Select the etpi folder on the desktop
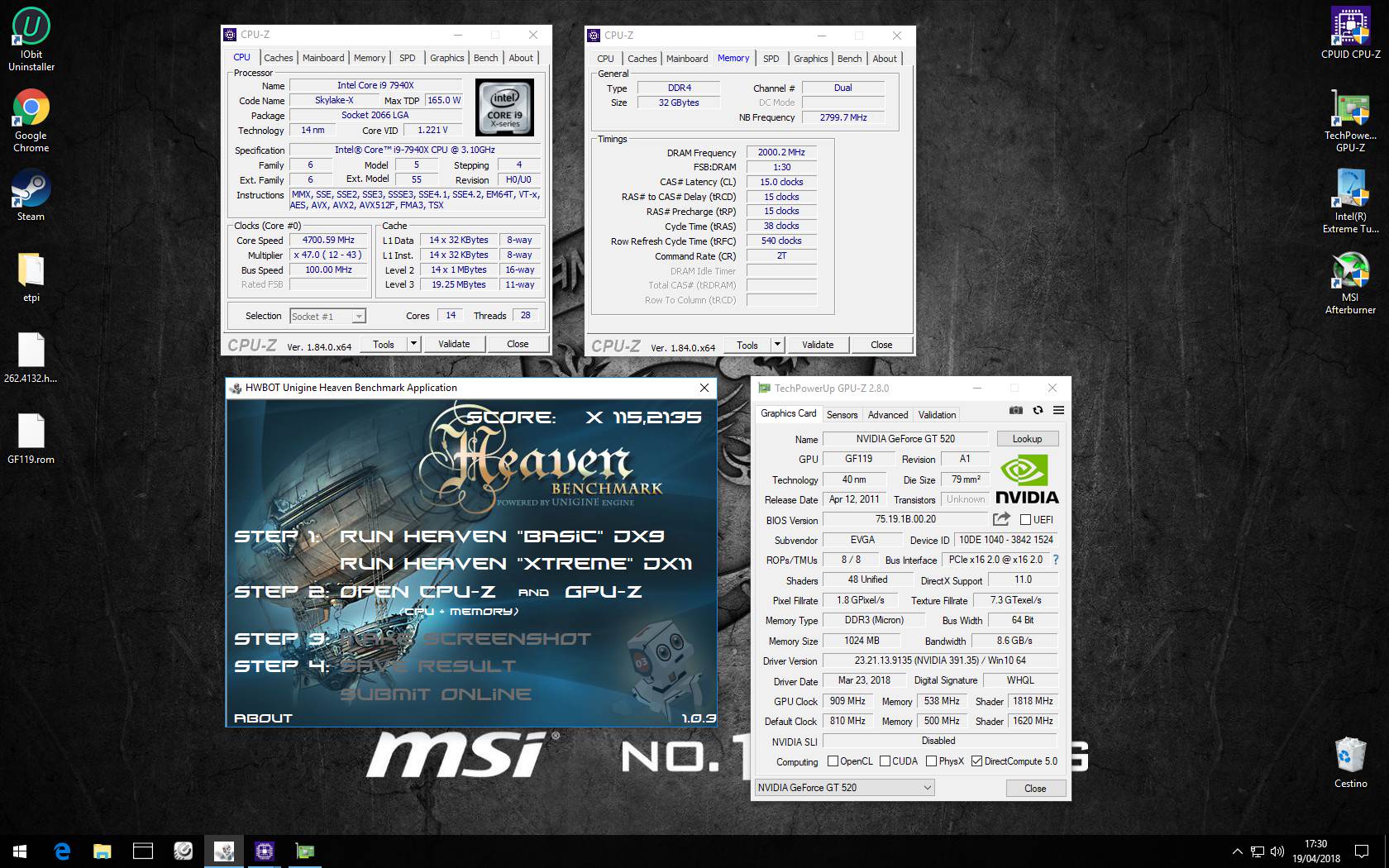 31,277
